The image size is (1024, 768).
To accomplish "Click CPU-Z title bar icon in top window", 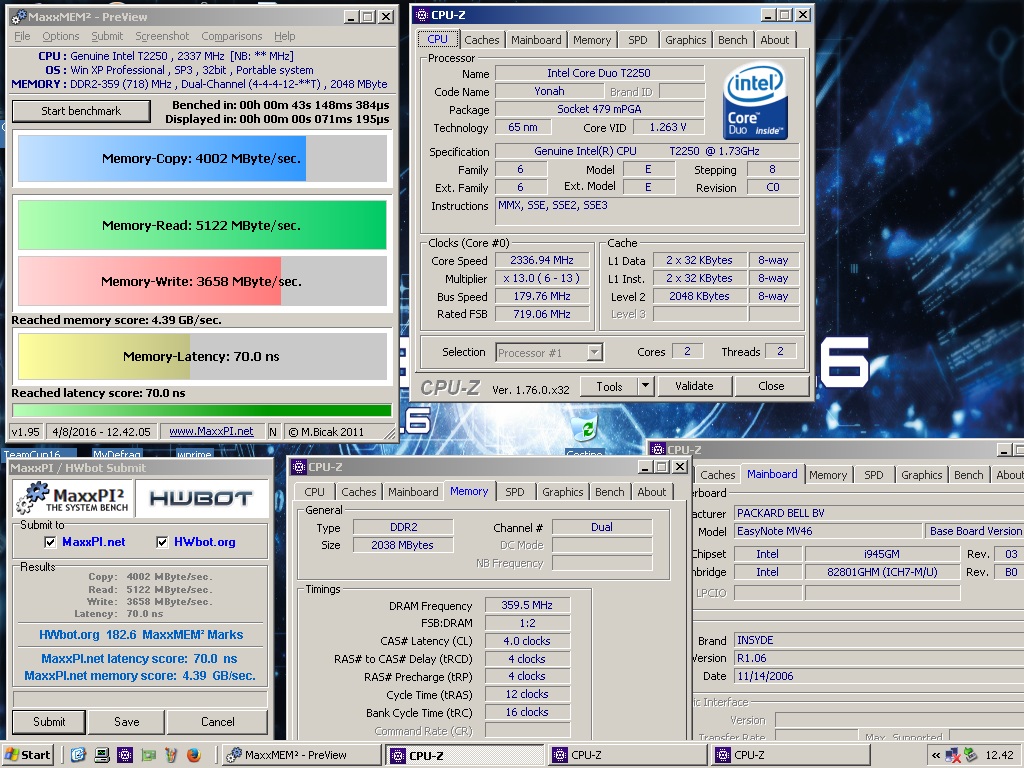I will click(x=421, y=14).
